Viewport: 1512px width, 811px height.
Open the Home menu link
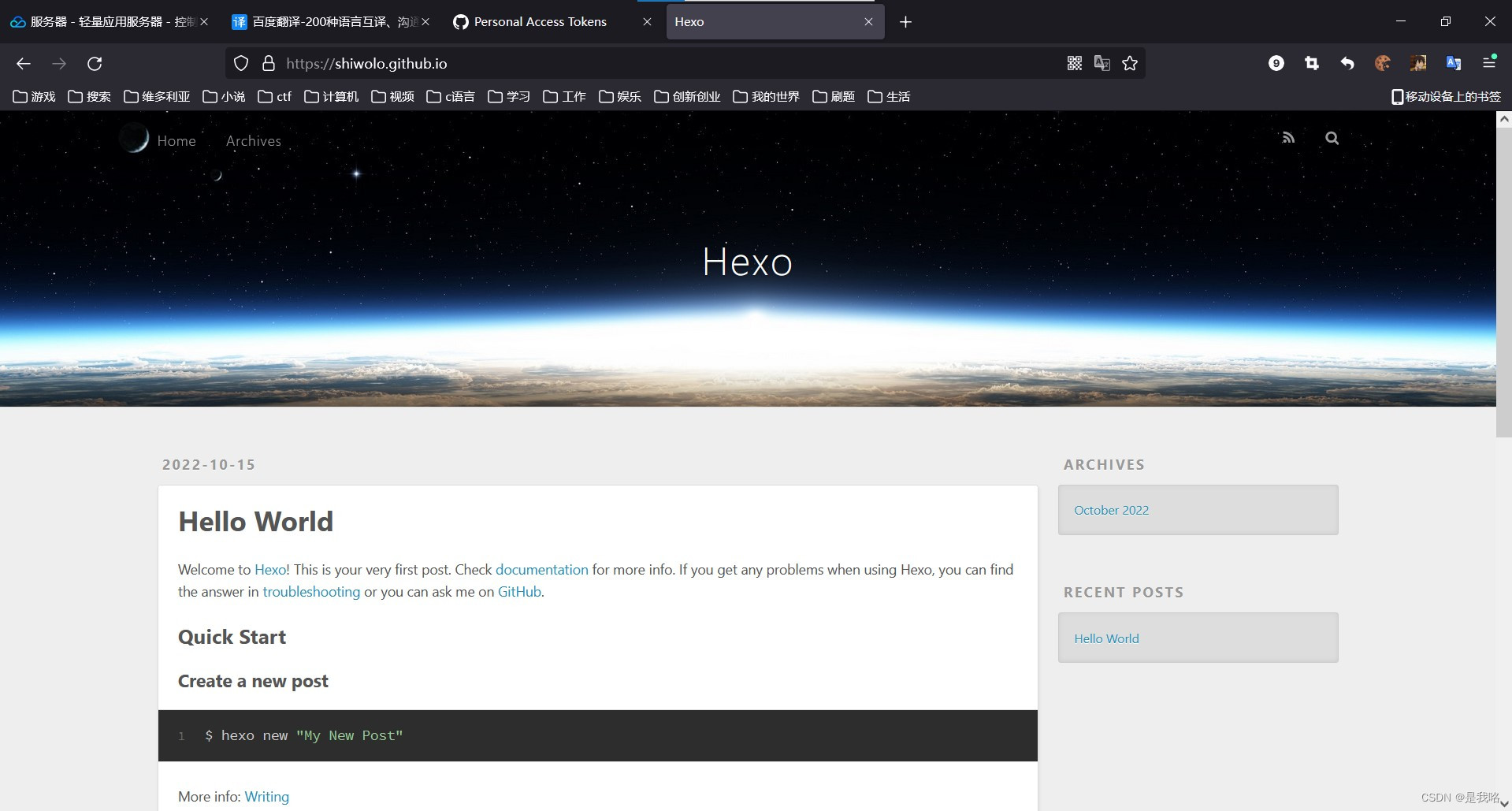point(176,141)
